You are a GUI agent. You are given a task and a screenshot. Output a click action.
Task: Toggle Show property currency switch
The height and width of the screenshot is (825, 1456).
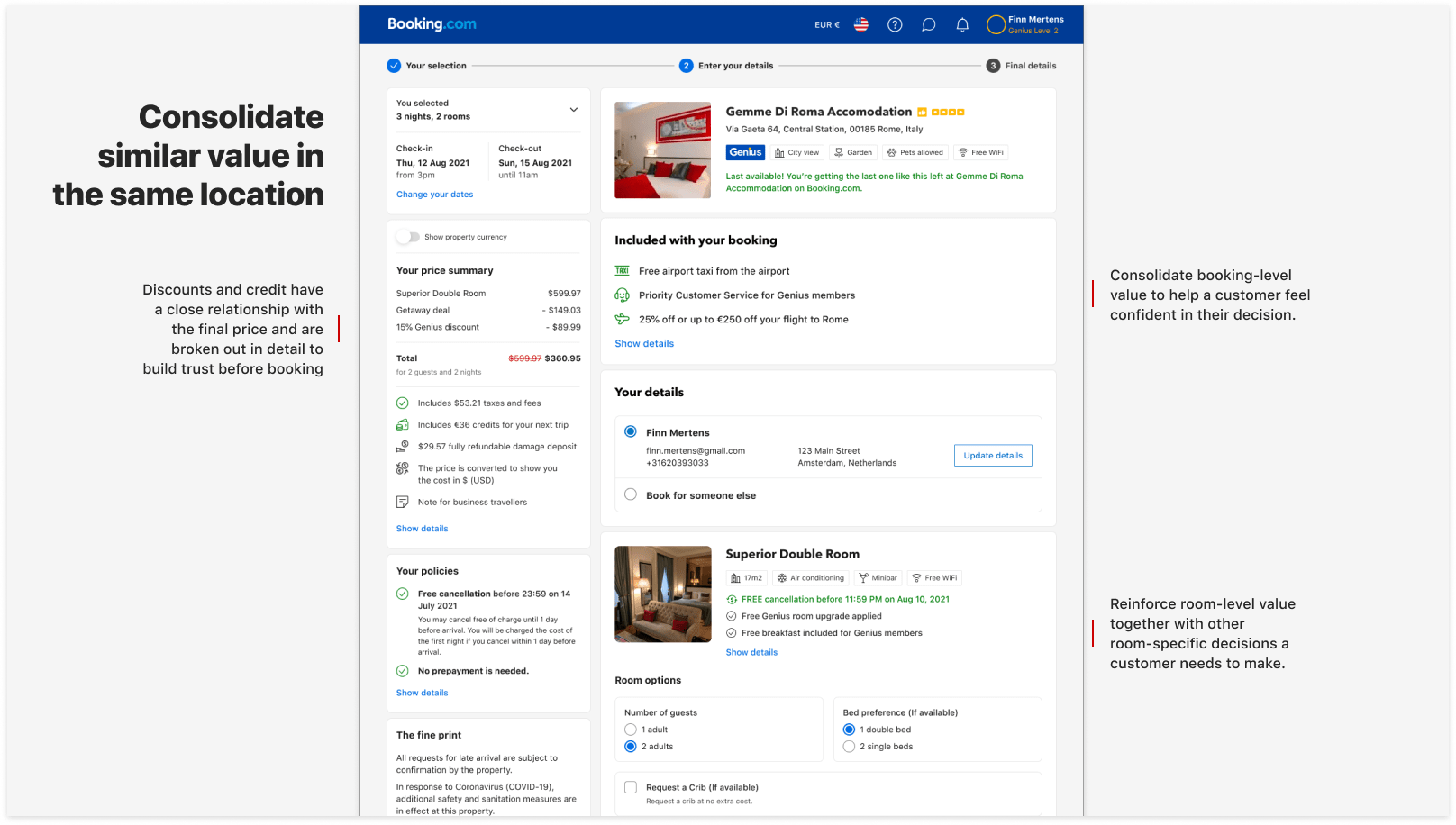pos(408,237)
